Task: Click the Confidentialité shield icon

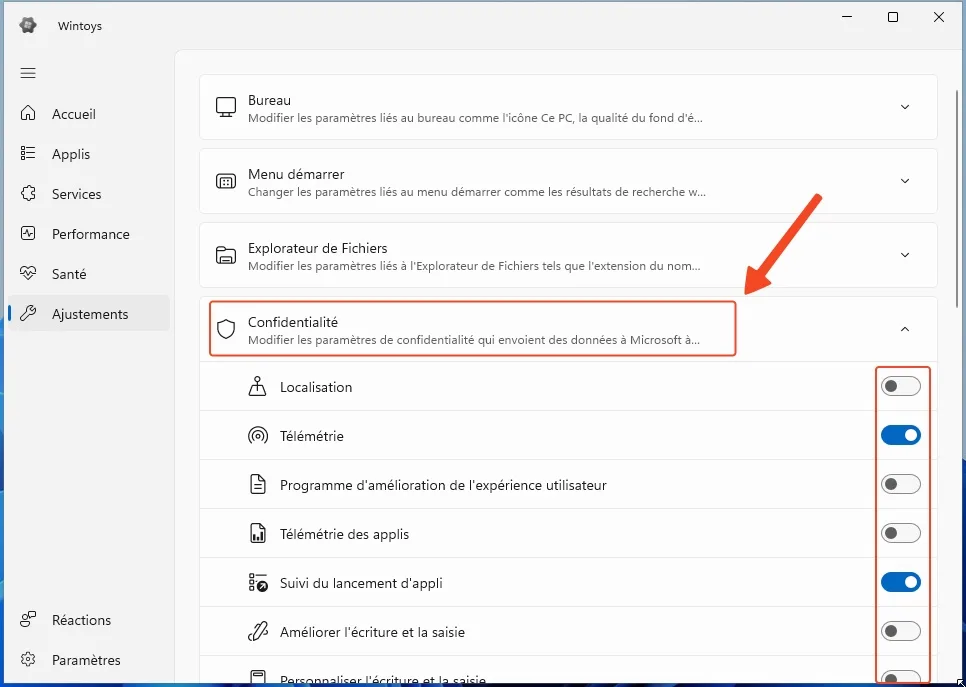Action: 225,329
